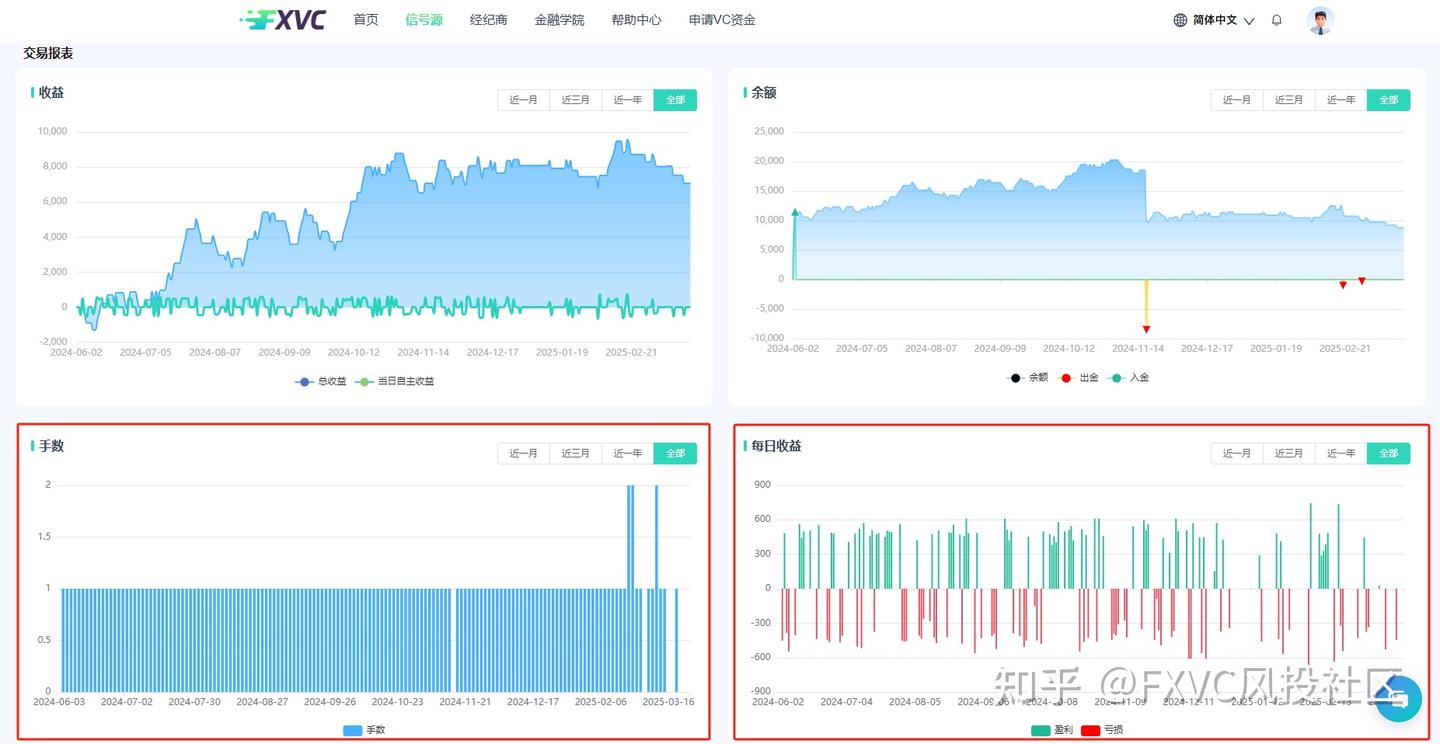Select 近三月 range in 余额 chart
Screen dimensions: 1440x744
pos(1289,100)
